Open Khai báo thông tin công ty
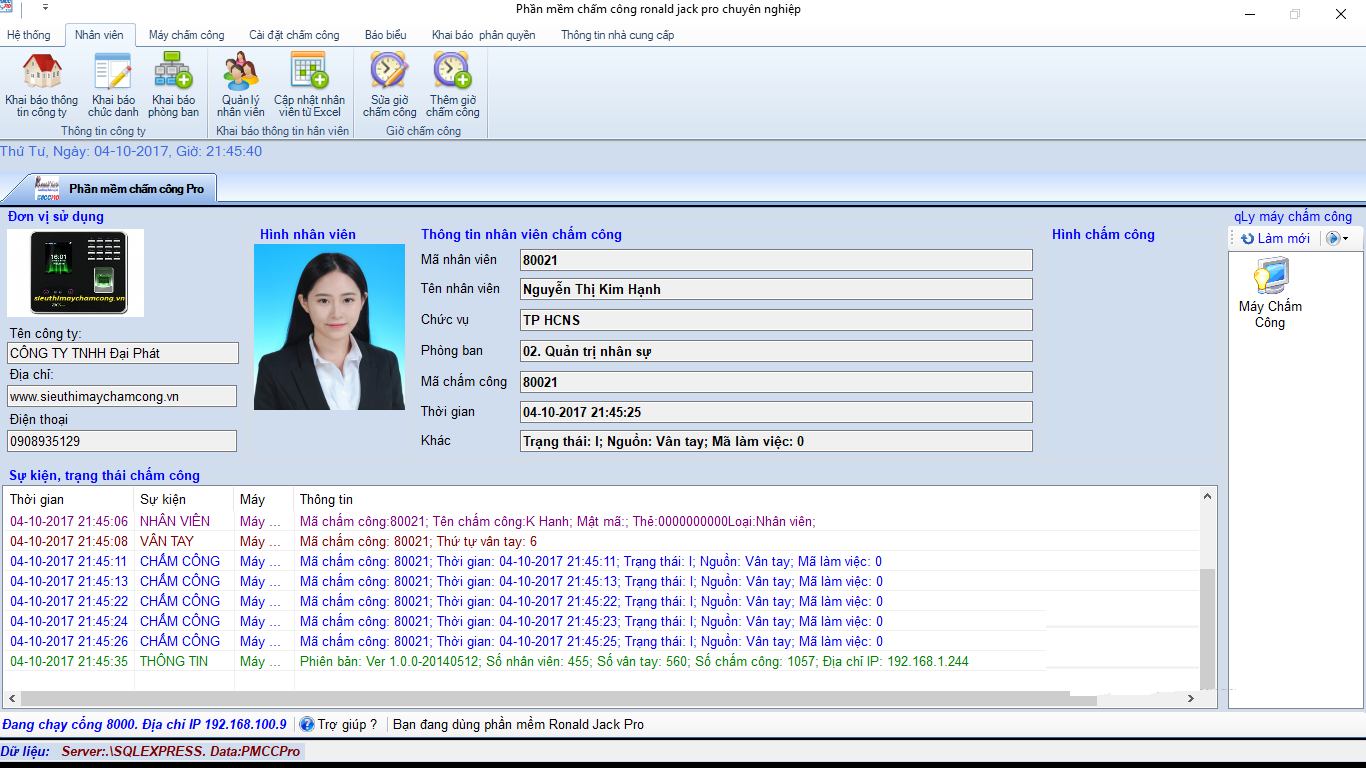The width and height of the screenshot is (1366, 768). click(x=41, y=85)
